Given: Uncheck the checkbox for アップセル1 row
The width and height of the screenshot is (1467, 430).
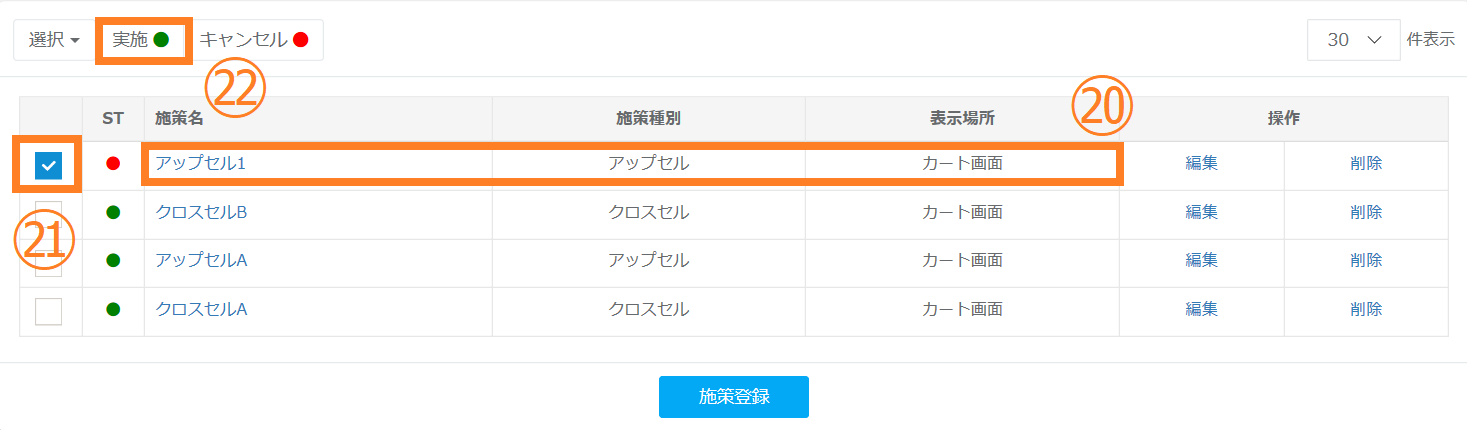Looking at the screenshot, I should click(48, 165).
